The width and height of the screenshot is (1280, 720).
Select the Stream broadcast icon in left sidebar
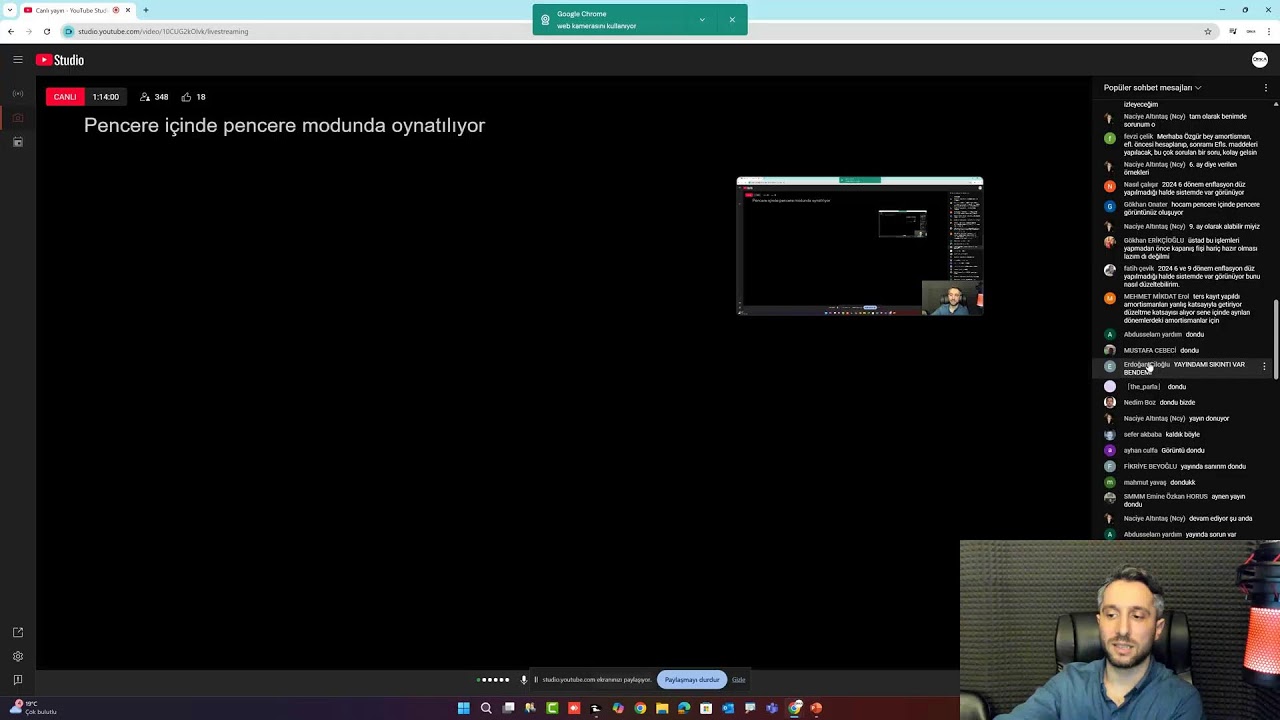click(18, 94)
